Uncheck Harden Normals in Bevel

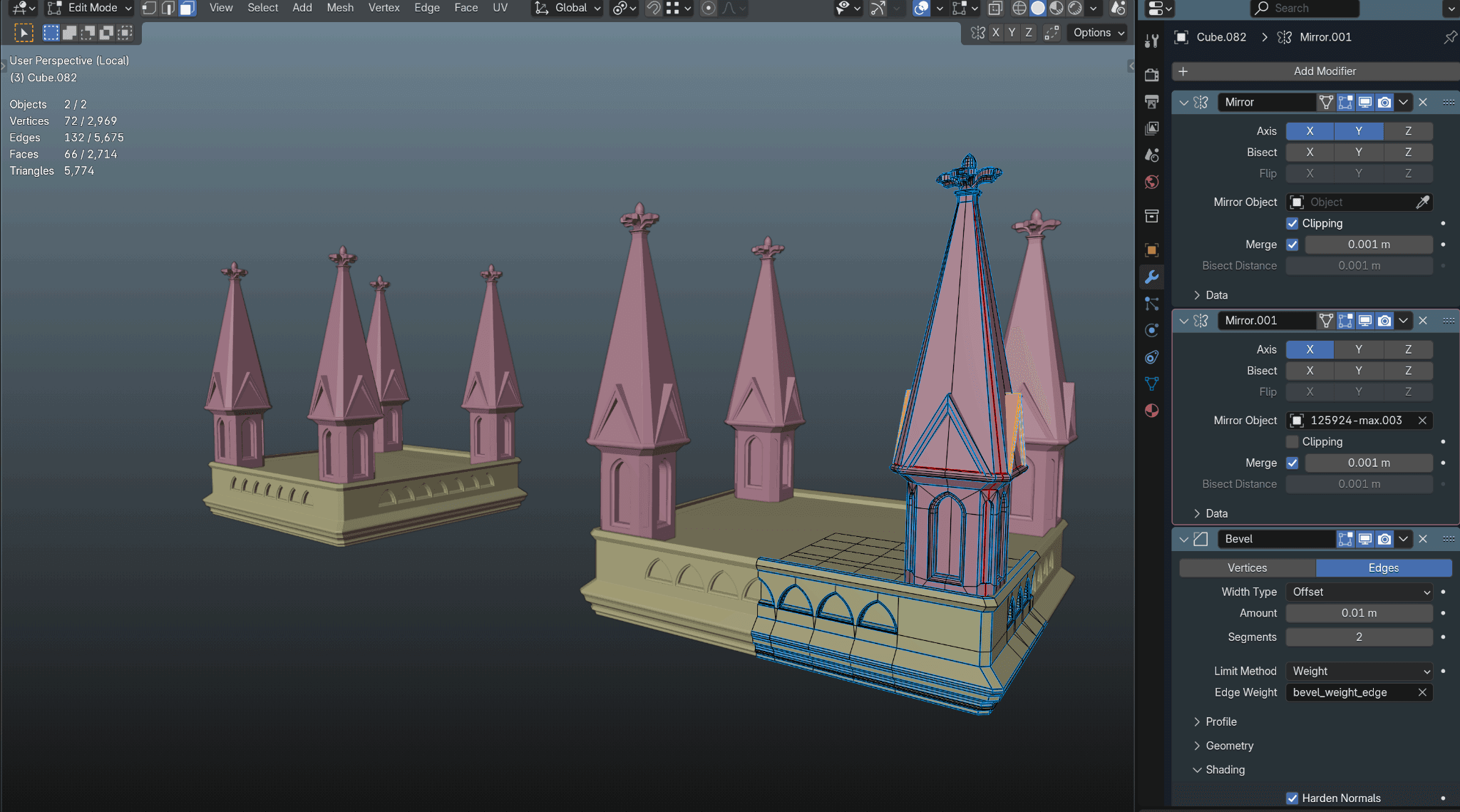point(1292,798)
